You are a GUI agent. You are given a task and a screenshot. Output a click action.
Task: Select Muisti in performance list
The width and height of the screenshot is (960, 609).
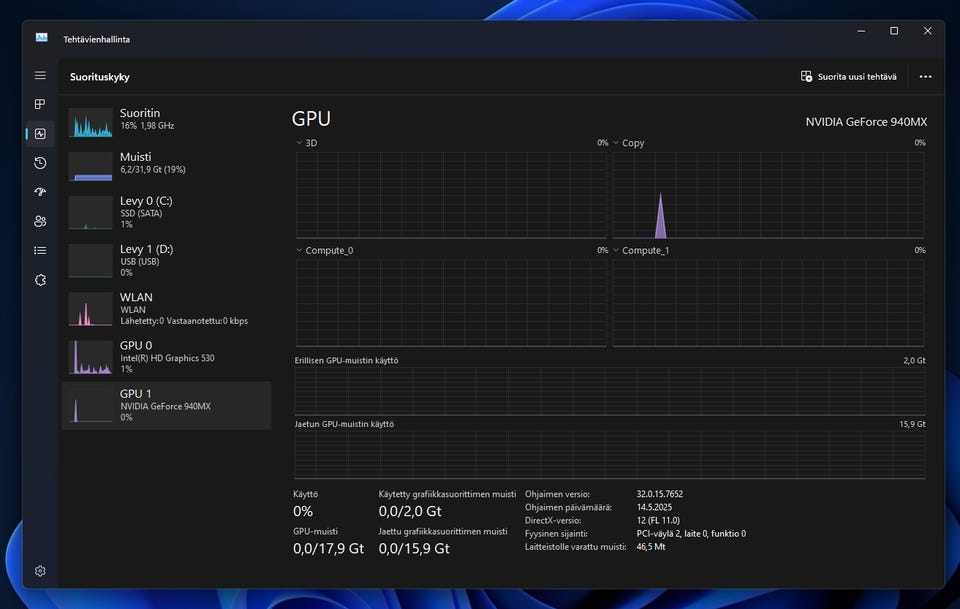click(167, 165)
